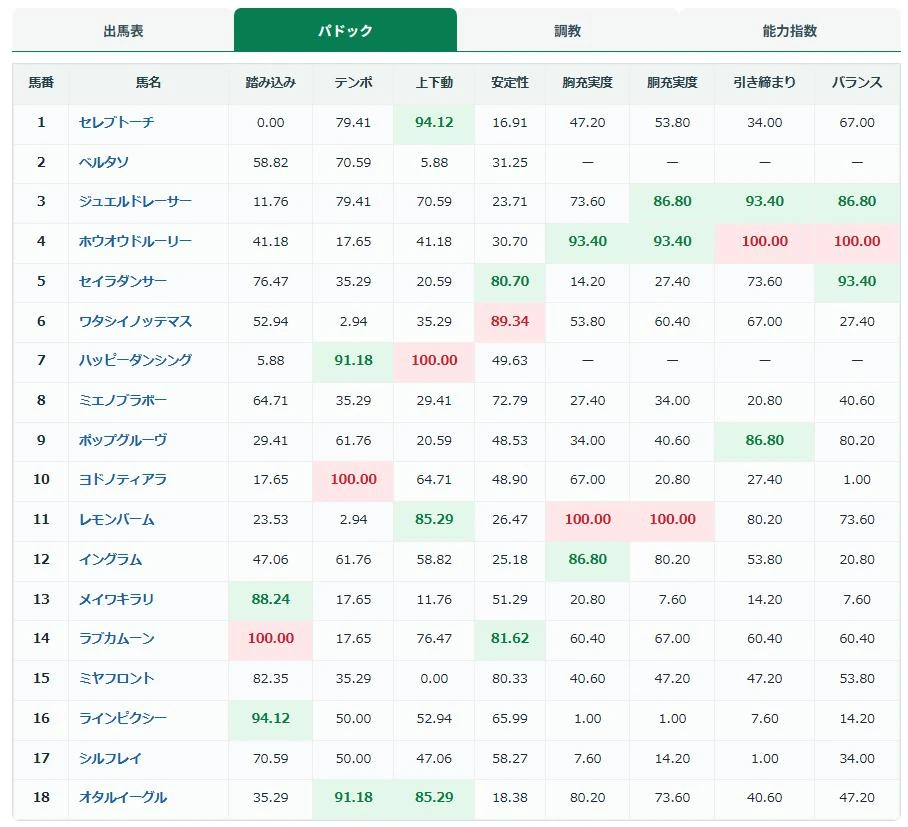Select シルフレイ's 安定性 value 58.27
The height and width of the screenshot is (827, 908).
coord(510,758)
